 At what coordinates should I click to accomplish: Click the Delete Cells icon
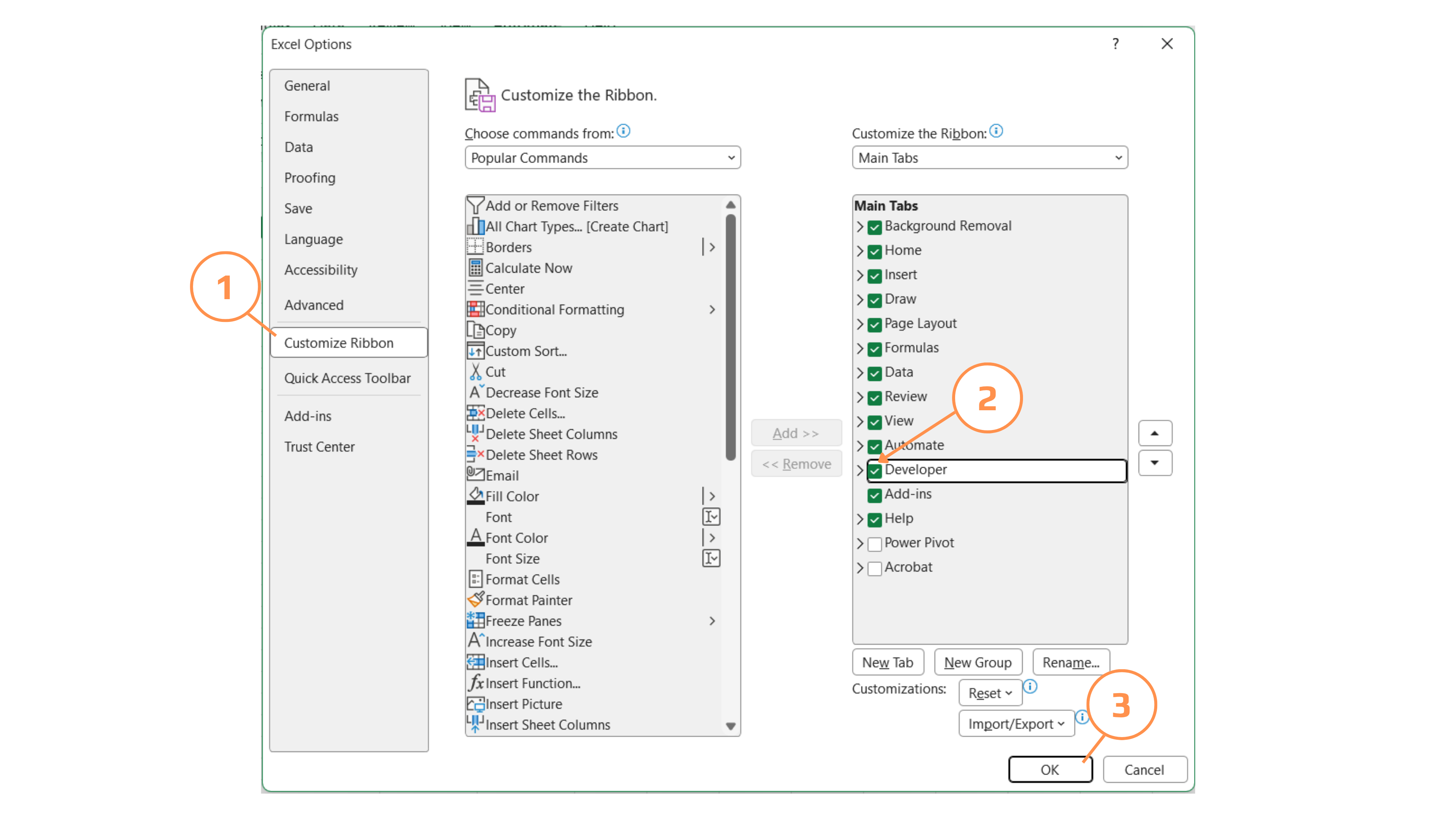(x=475, y=413)
